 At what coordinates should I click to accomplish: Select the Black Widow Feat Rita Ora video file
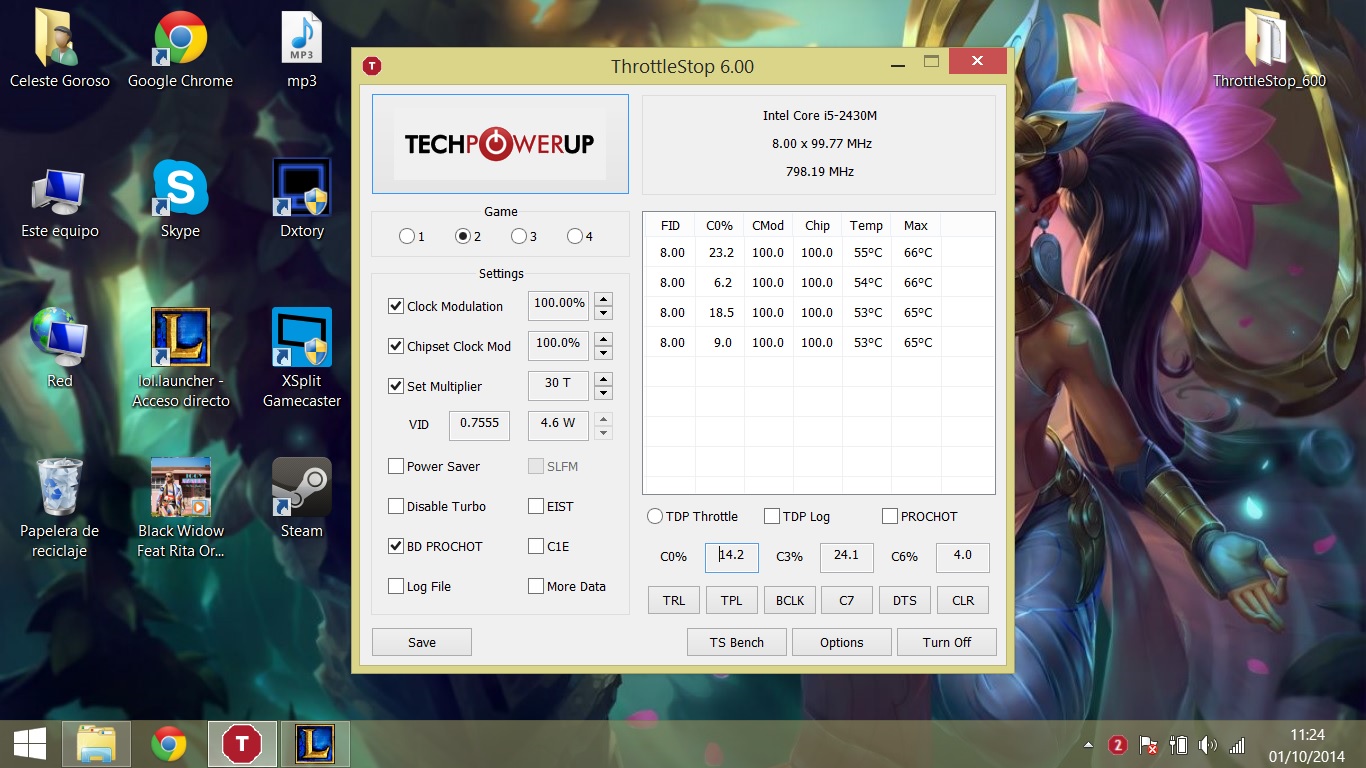click(180, 508)
